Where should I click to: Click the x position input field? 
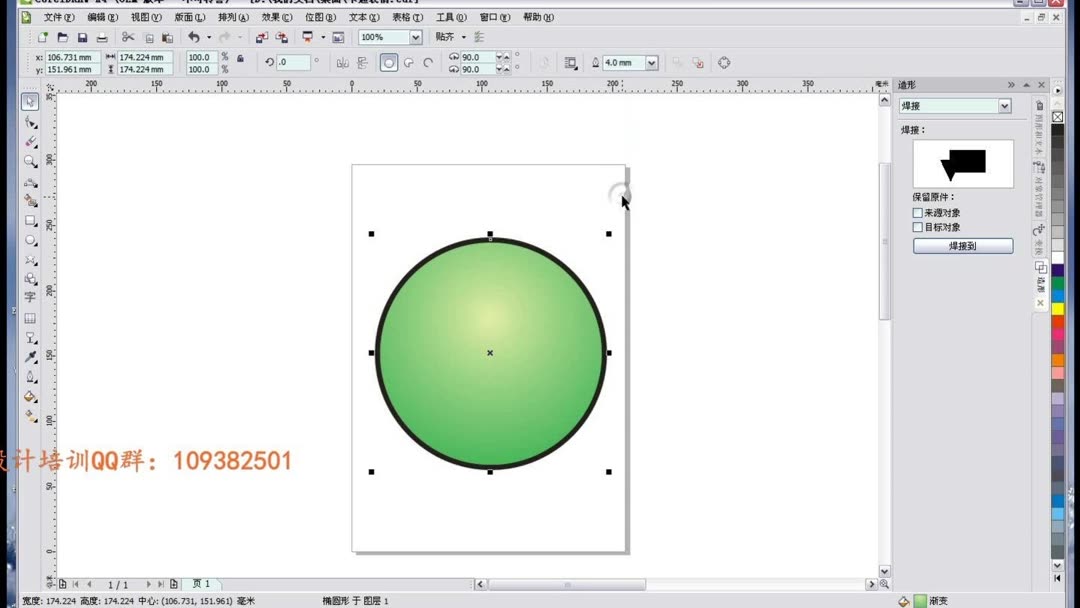tap(70, 57)
